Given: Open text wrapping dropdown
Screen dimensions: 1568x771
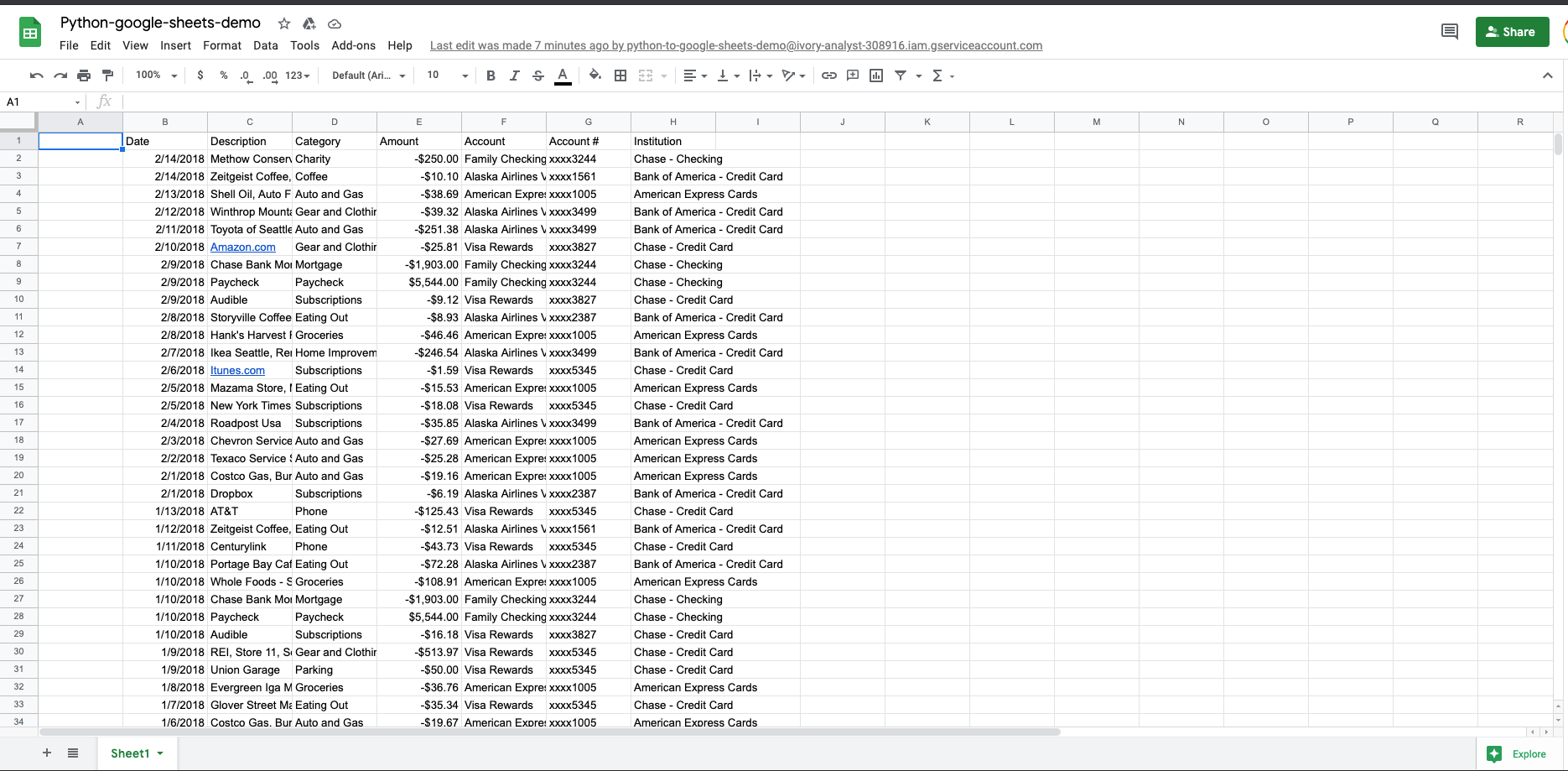Looking at the screenshot, I should pos(761,76).
